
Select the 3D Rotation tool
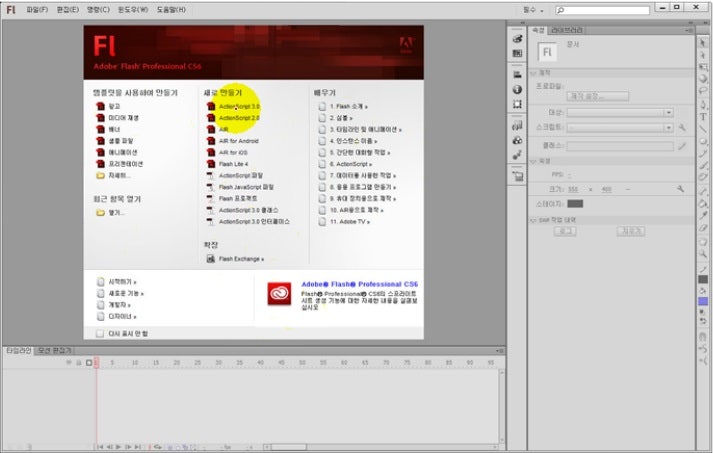pos(703,79)
